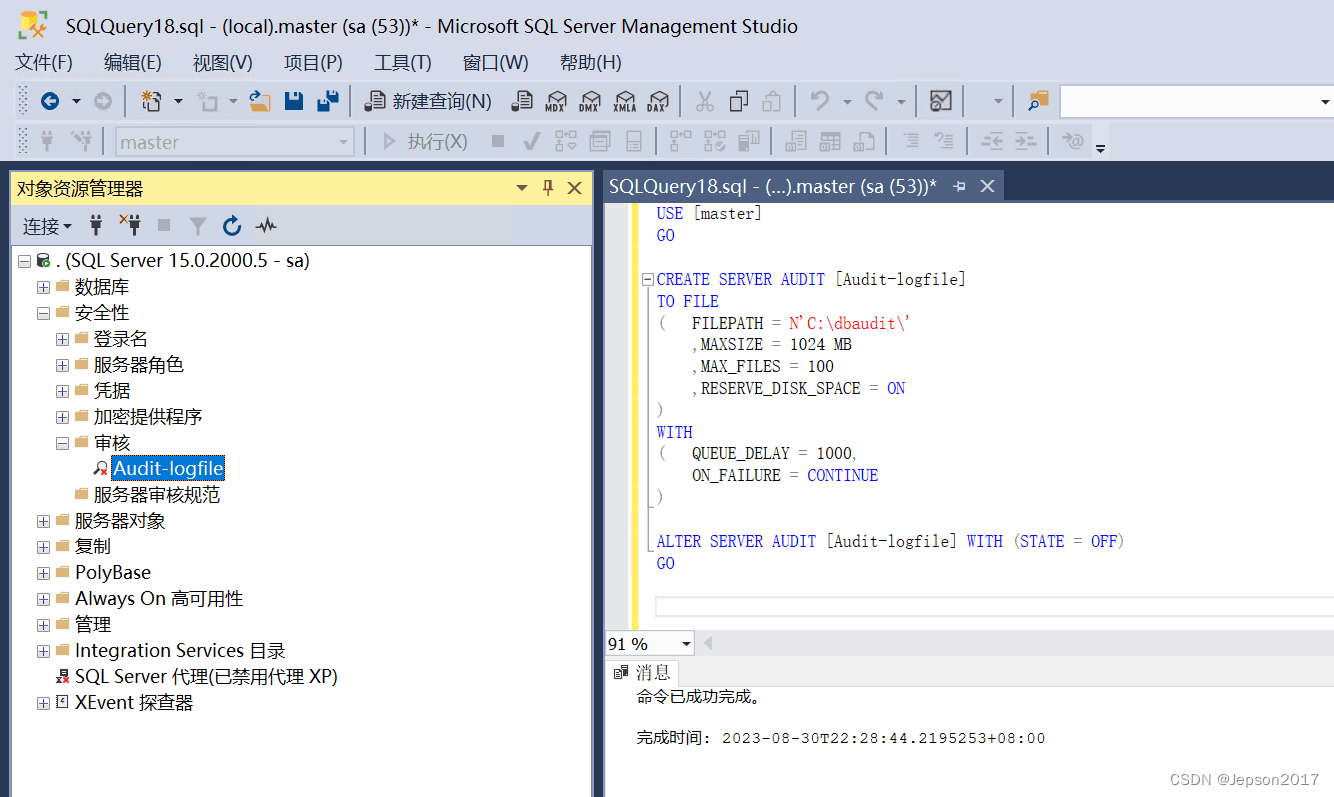Click the Navigate Backward arrow icon

[49, 101]
